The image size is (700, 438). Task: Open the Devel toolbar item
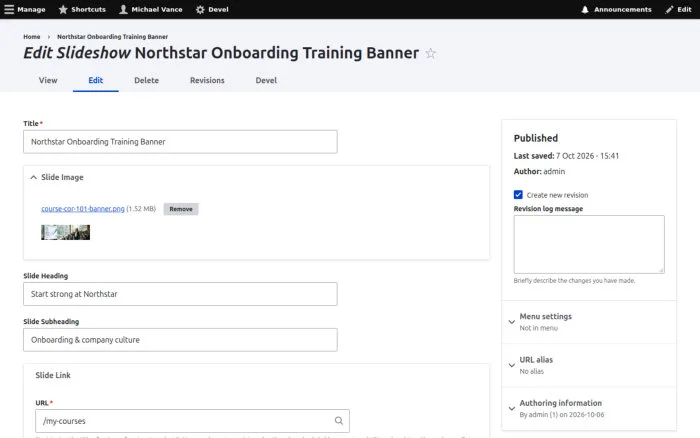coord(212,9)
